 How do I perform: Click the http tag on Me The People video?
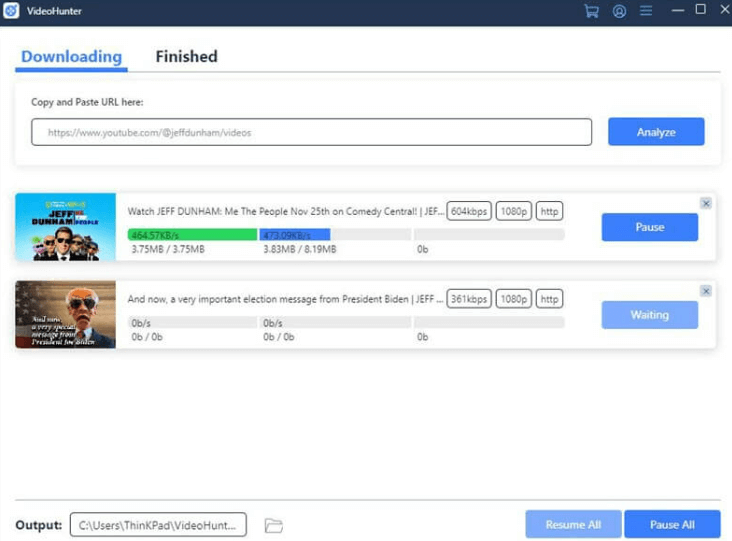click(549, 211)
